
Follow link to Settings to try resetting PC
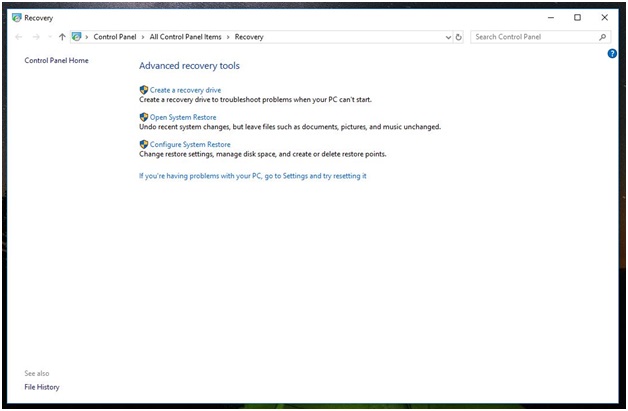click(x=253, y=176)
